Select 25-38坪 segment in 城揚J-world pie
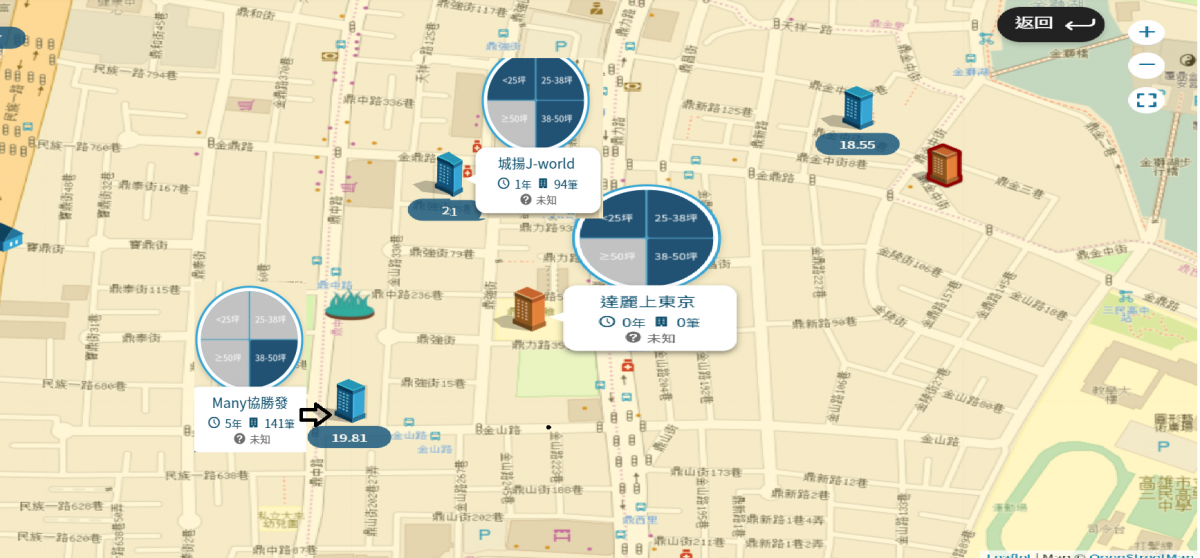1200x558 pixels. (559, 78)
